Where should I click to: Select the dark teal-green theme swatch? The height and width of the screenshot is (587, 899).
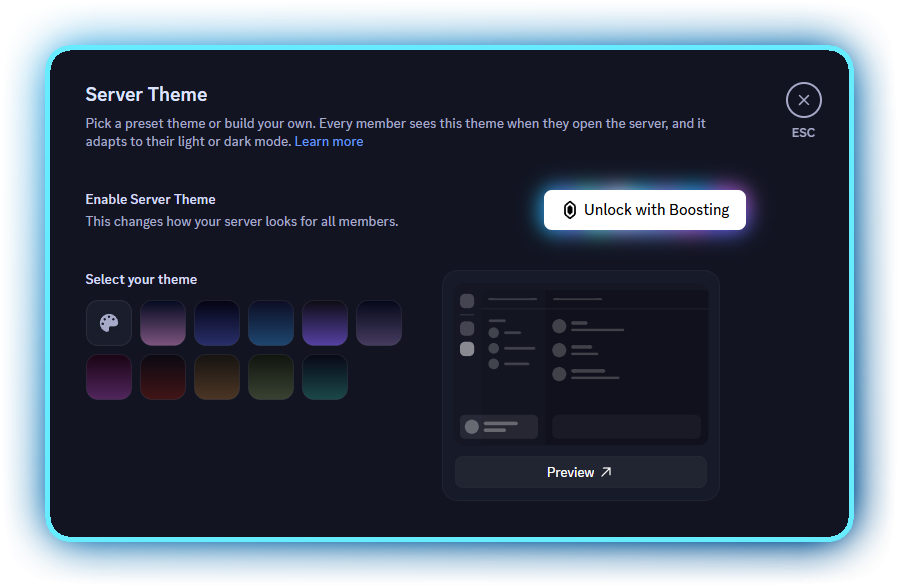click(x=325, y=377)
